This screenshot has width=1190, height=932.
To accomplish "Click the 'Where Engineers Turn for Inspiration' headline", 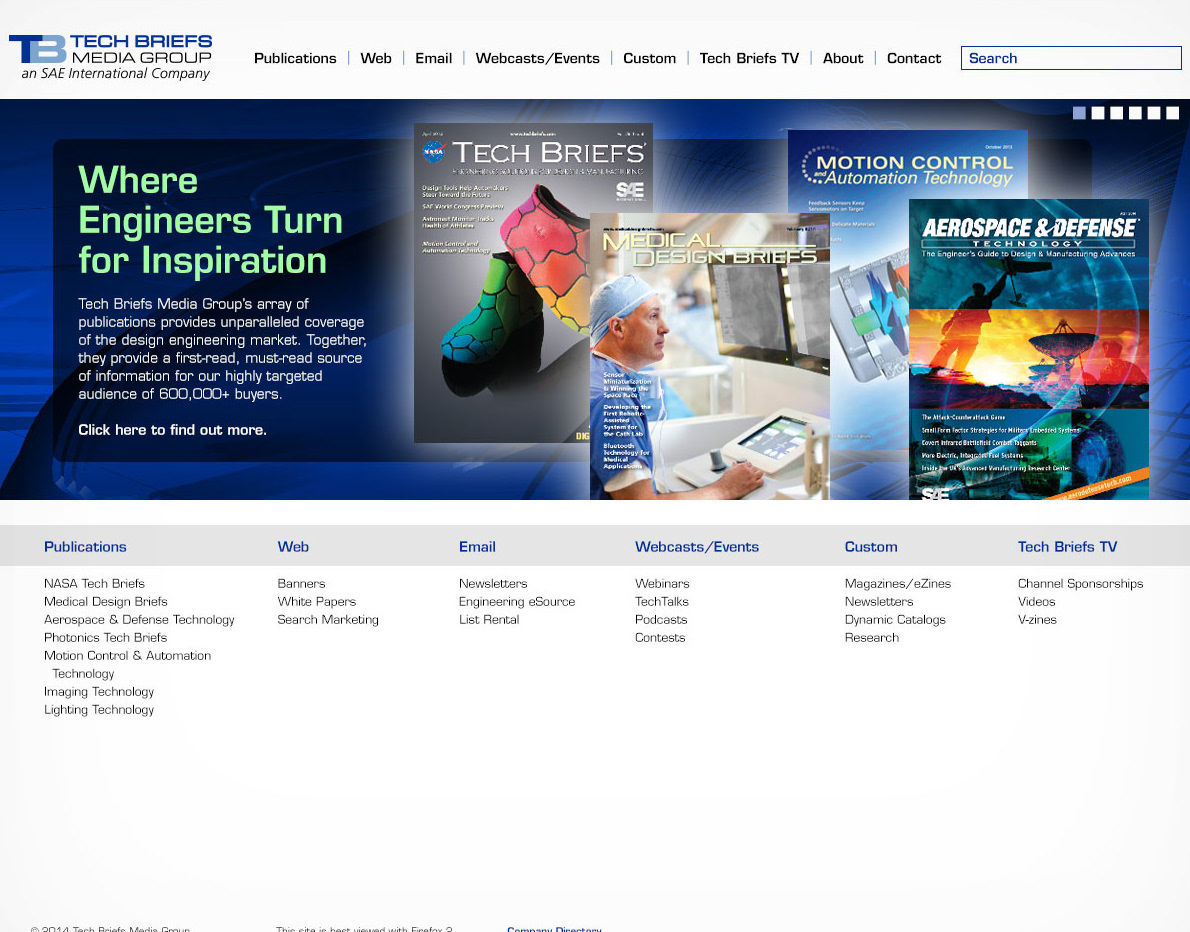I will pos(209,220).
